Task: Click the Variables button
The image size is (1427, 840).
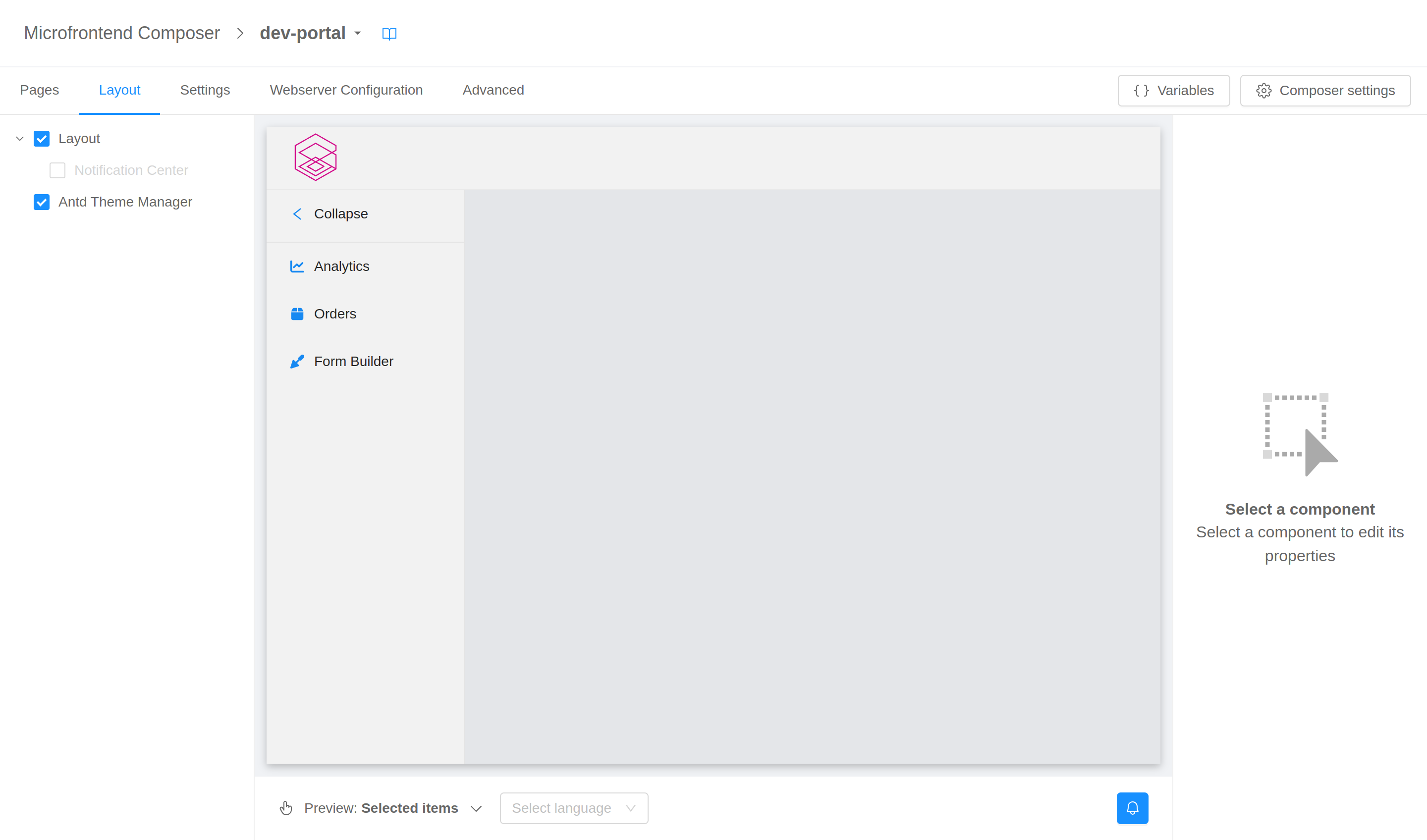Action: click(1173, 91)
